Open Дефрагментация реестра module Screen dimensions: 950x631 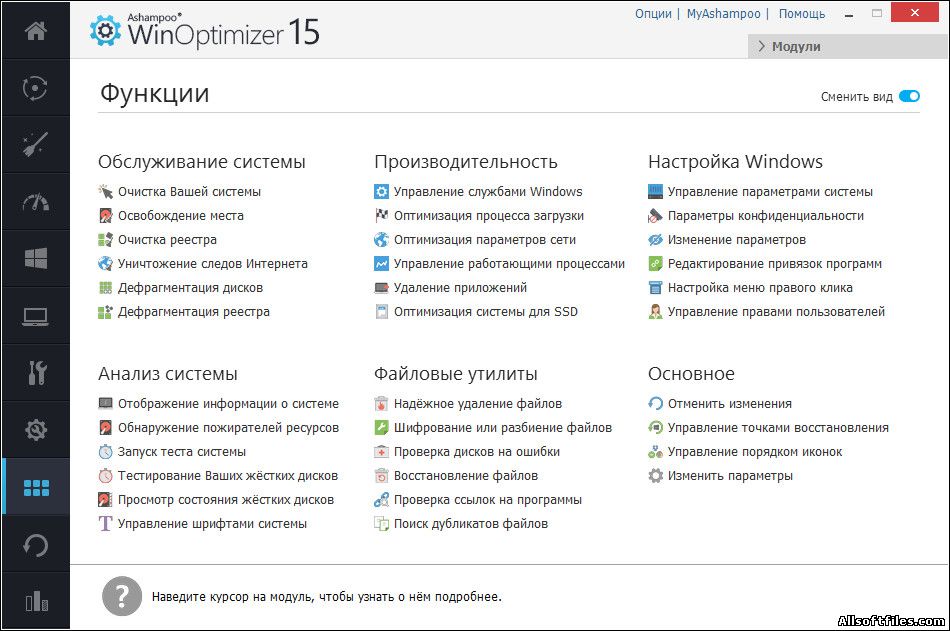coord(193,312)
